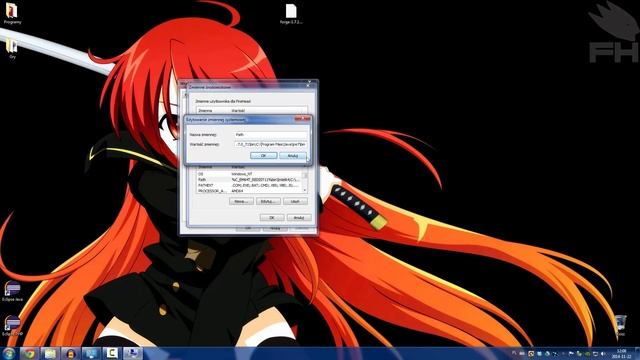Launch the lower Eclipse desktop shortcut

tap(12, 325)
